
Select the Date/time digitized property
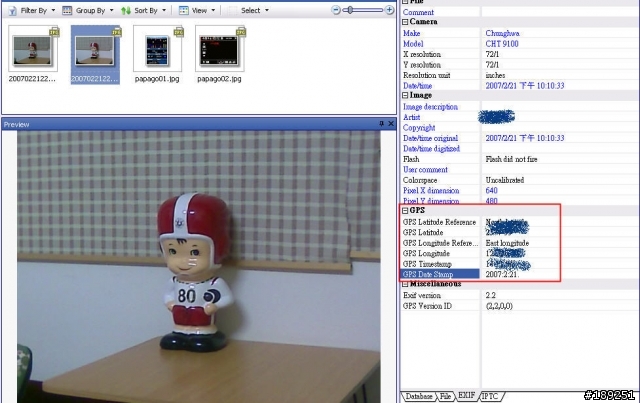519,149
